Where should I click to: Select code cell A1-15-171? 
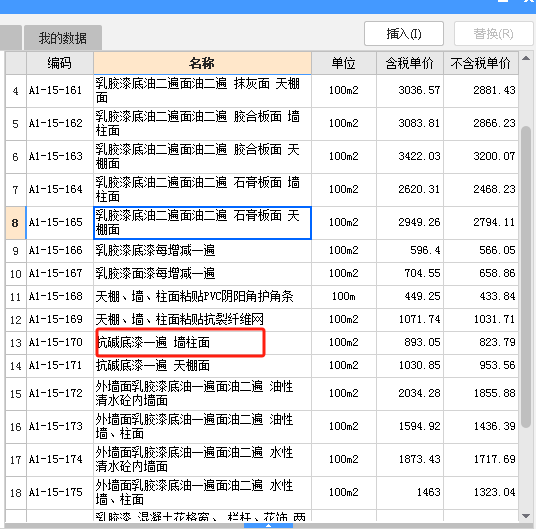(x=60, y=366)
